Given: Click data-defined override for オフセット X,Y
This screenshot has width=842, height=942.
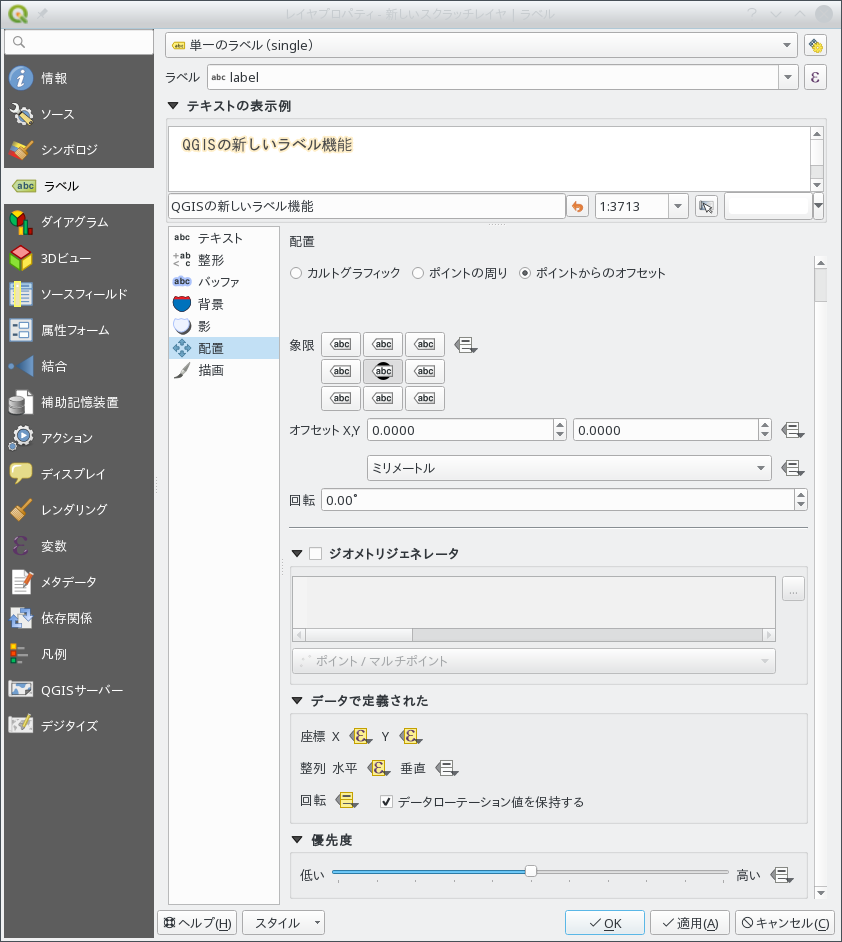Looking at the screenshot, I should [793, 430].
